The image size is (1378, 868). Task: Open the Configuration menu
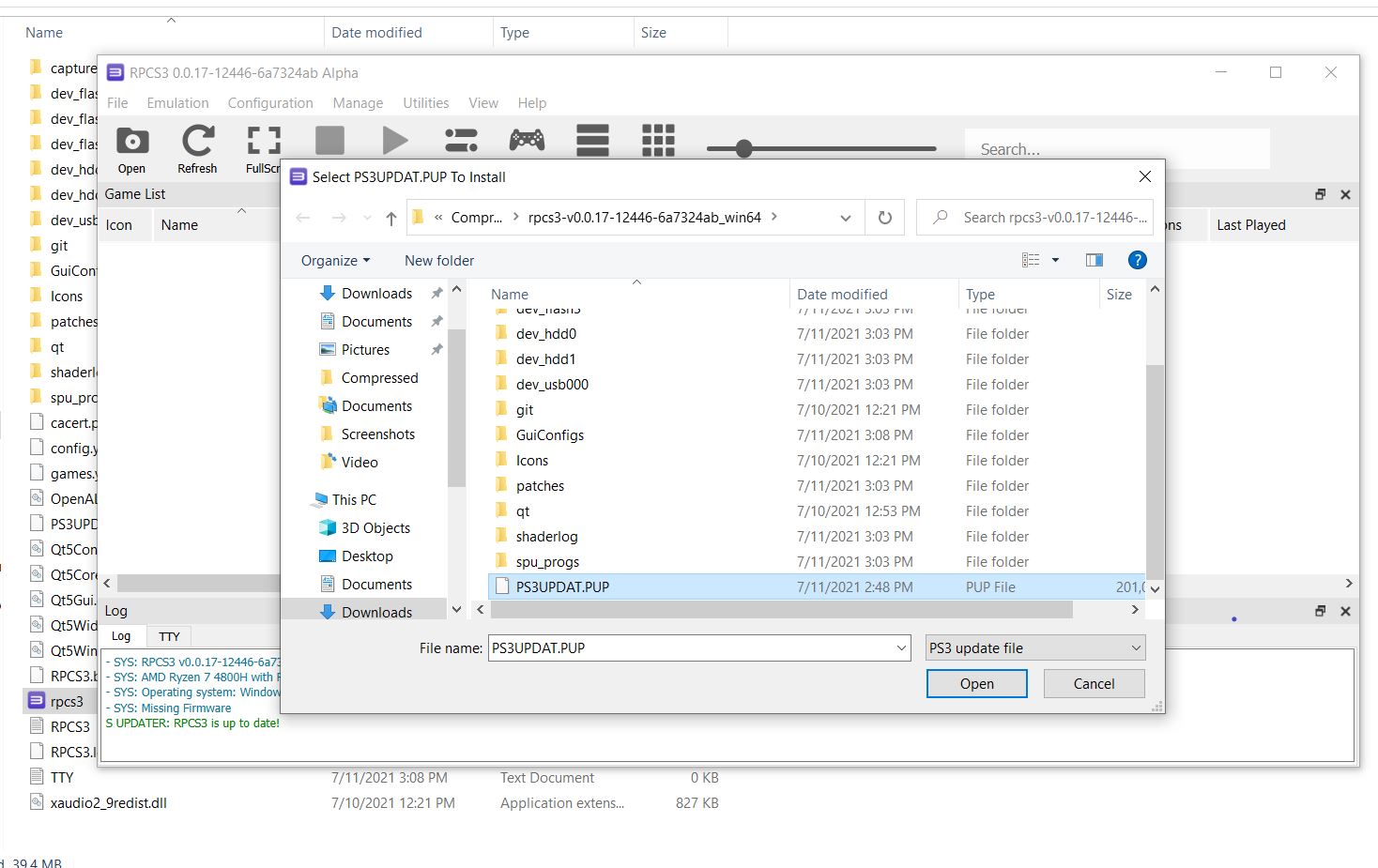(270, 103)
